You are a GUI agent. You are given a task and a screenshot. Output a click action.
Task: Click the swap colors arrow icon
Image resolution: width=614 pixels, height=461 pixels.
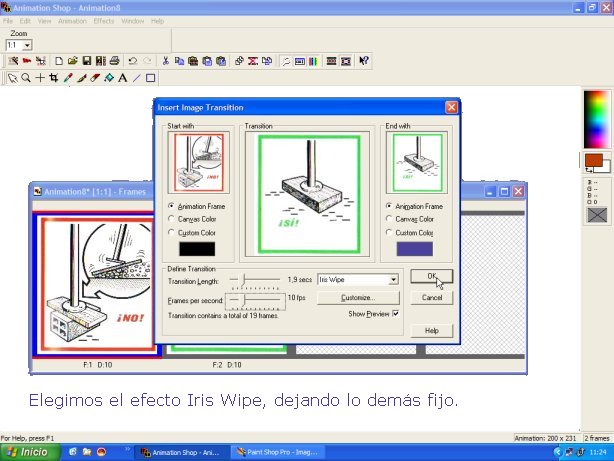pyautogui.click(x=589, y=170)
